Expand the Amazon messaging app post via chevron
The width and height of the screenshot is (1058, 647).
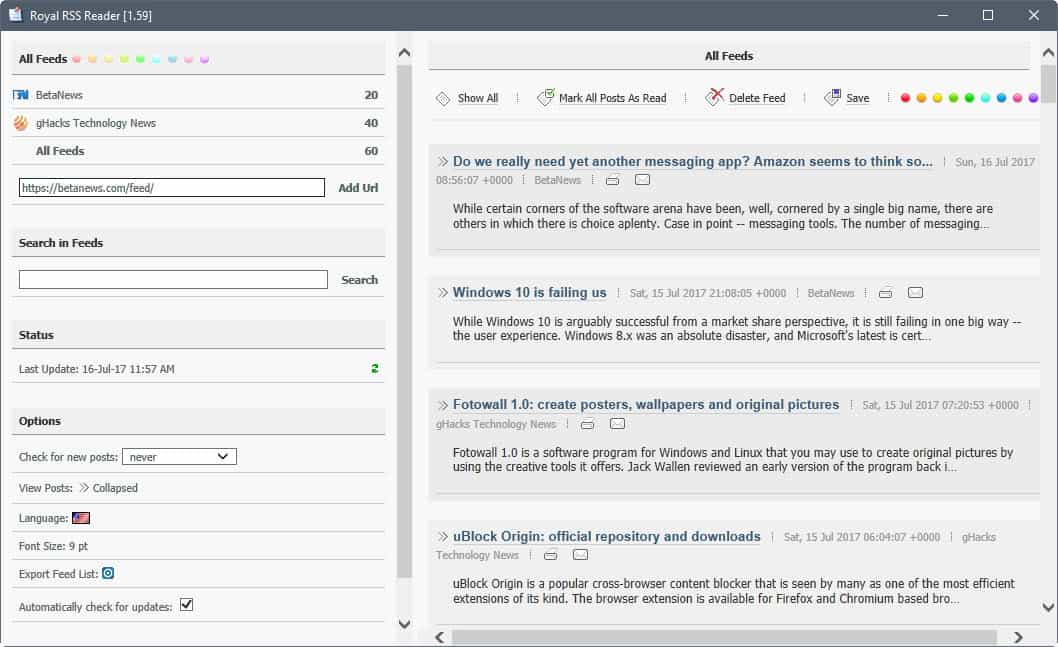(x=443, y=162)
